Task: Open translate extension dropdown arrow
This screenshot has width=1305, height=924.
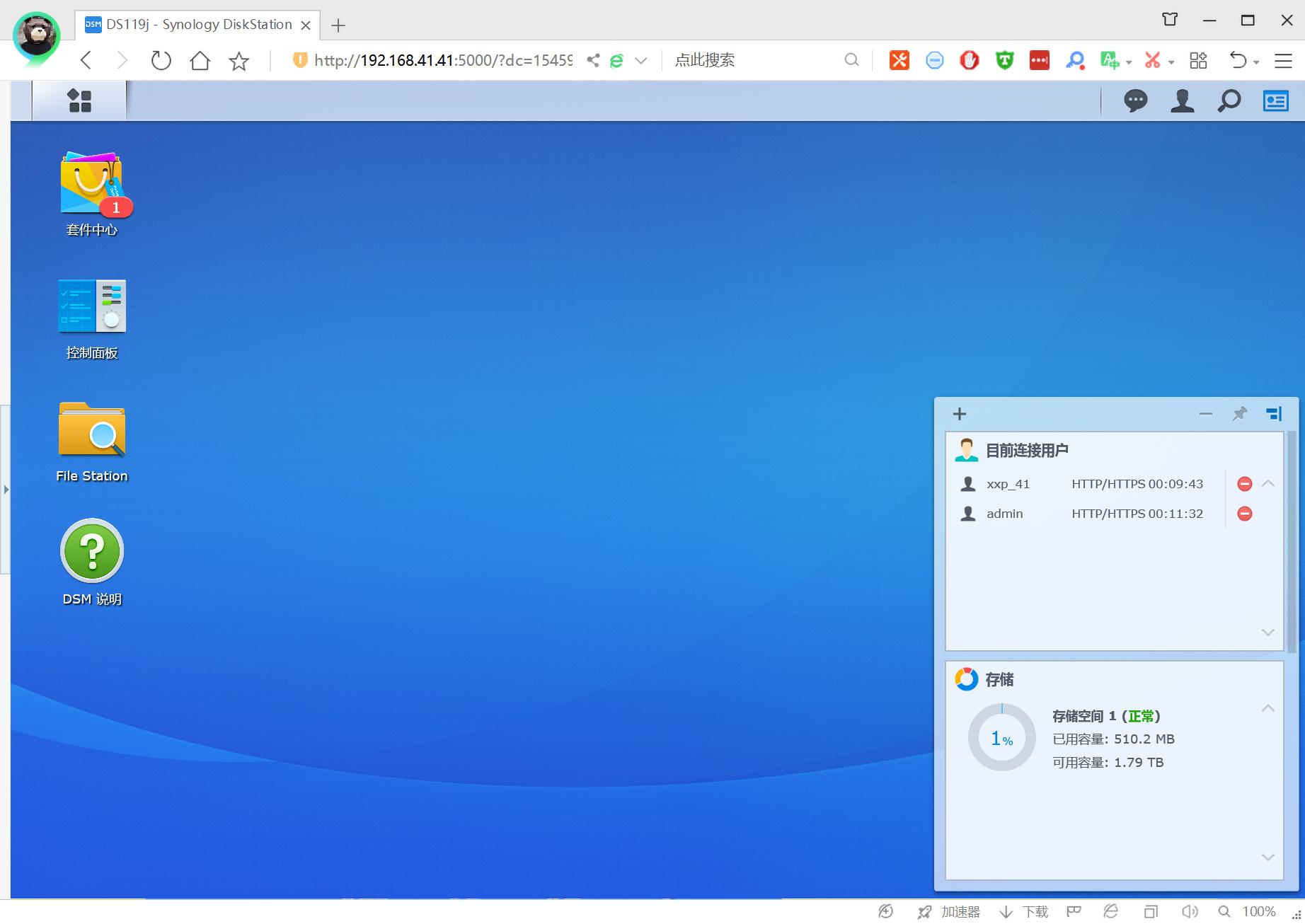Action: click(x=1128, y=62)
